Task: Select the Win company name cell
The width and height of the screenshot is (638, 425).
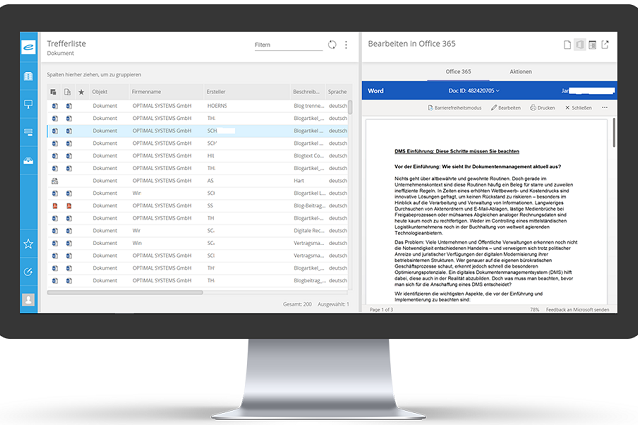Action: (137, 243)
